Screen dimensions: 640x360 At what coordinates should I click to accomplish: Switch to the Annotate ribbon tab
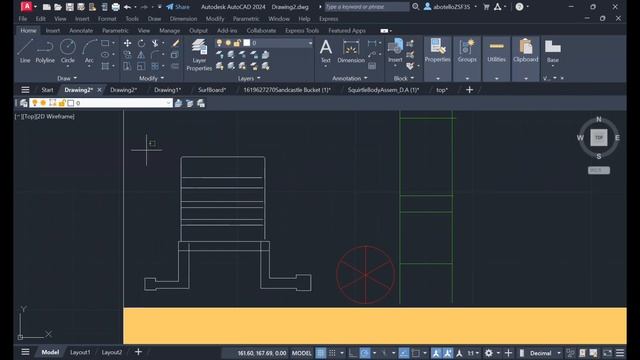(81, 31)
